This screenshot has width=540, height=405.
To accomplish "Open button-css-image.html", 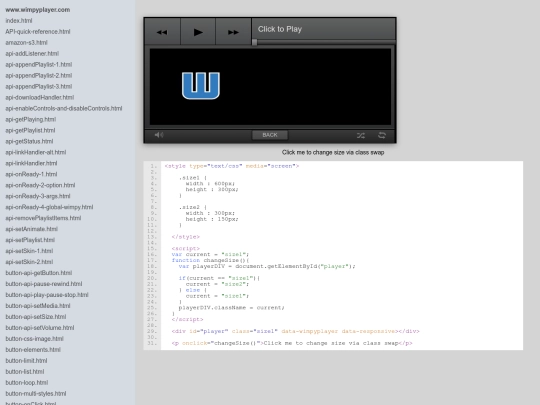I will click(x=34, y=339).
